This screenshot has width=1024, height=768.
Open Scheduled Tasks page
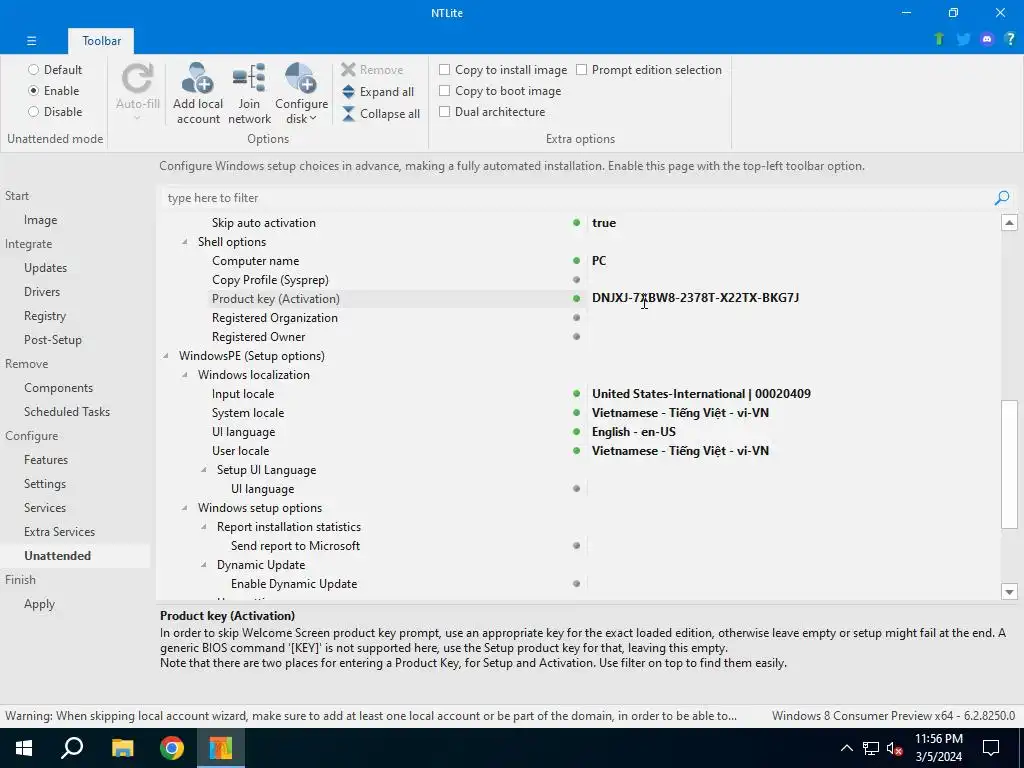pos(67,411)
